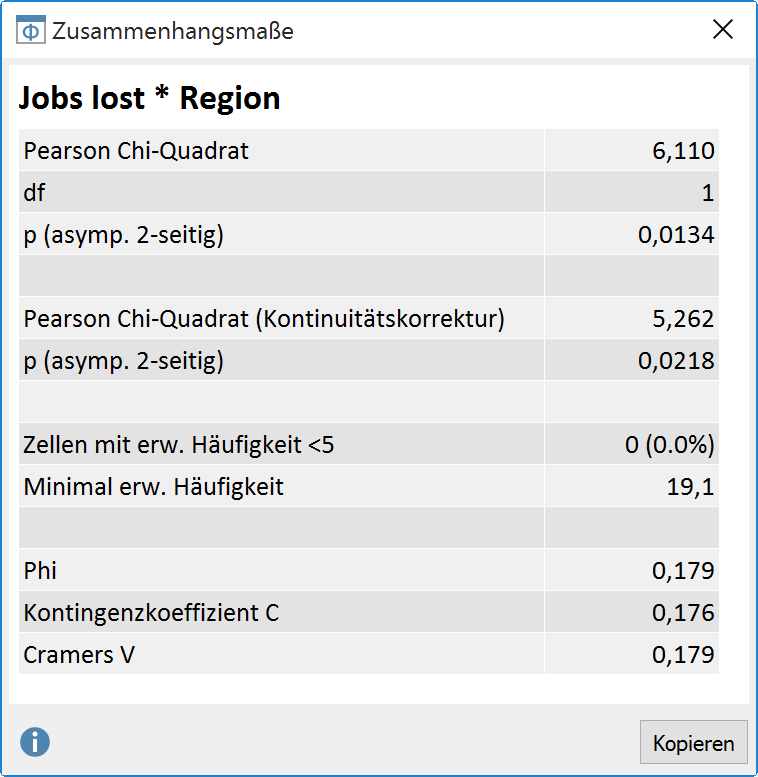758x777 pixels.
Task: Click the p value 0,0134
Action: click(x=677, y=235)
